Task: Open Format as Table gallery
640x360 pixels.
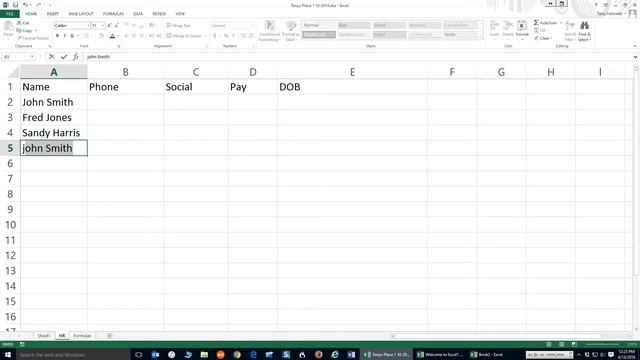Action: tap(291, 31)
